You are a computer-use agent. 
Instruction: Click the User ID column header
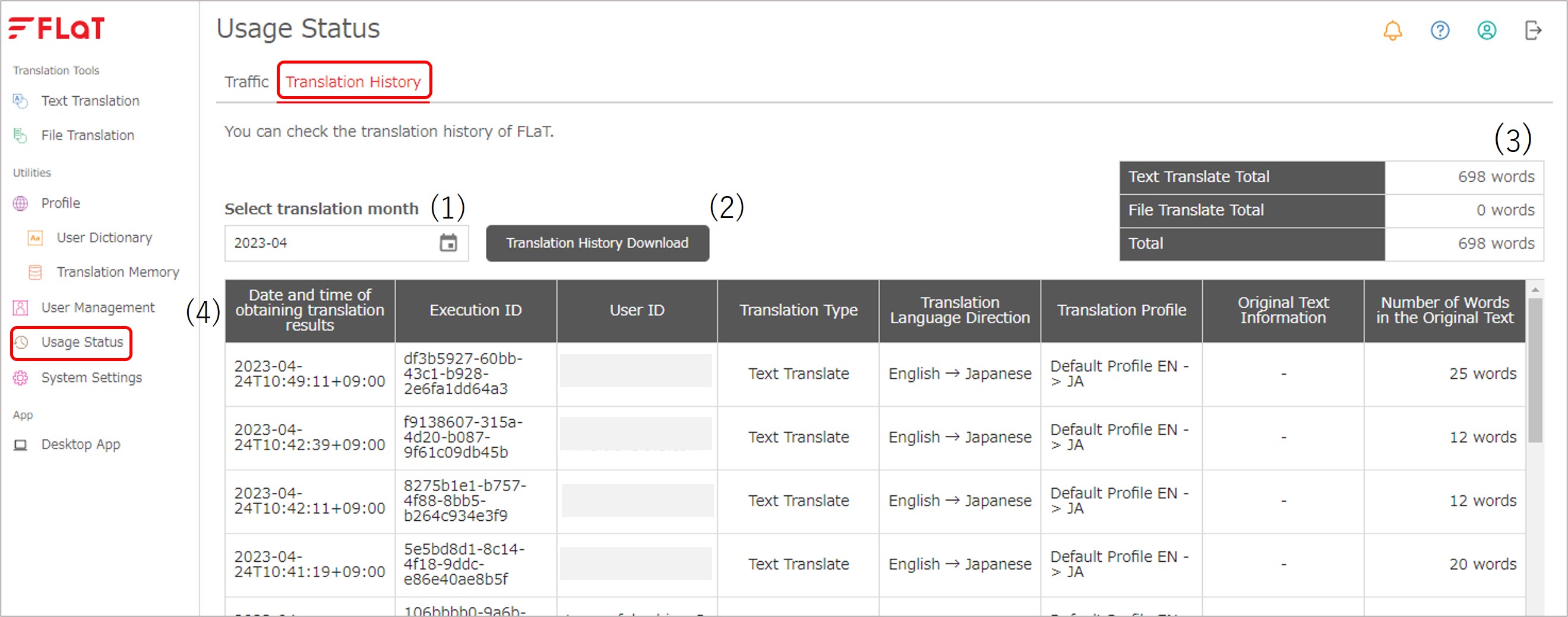click(x=637, y=311)
